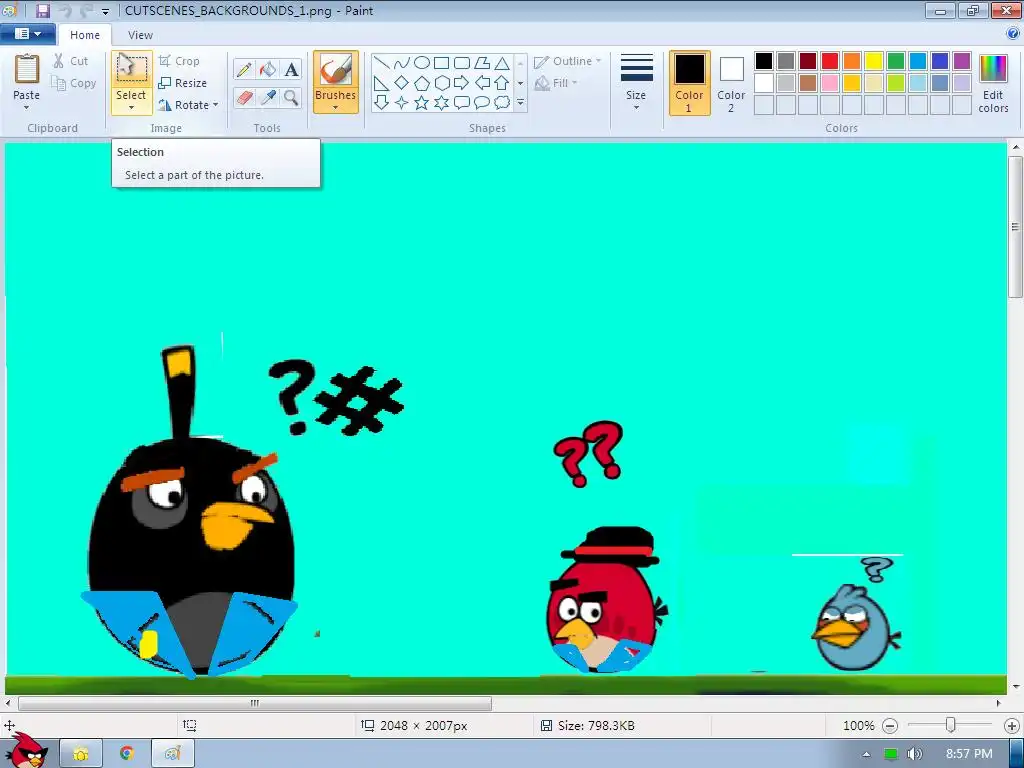Pick the purple color swatch

pos(961,61)
